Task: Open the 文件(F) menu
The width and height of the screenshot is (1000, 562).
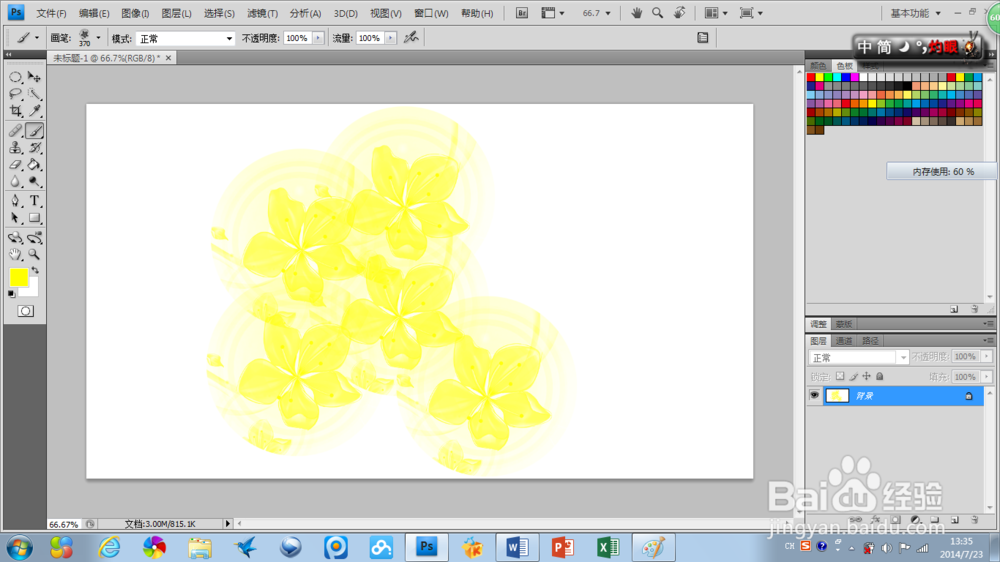Action: (x=51, y=13)
